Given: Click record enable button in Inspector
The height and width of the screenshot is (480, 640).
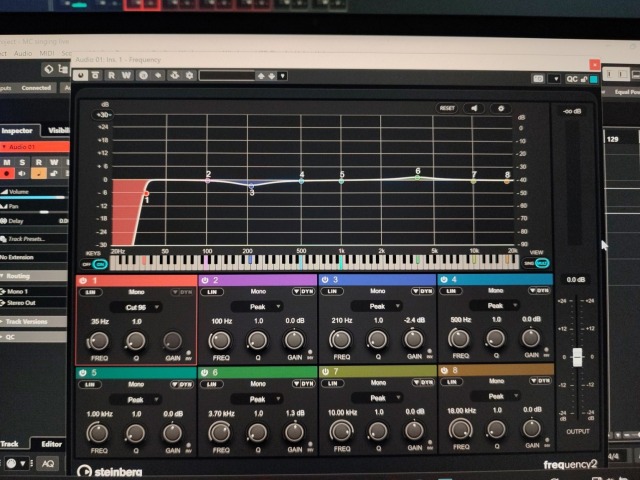Looking at the screenshot, I should click(x=7, y=173).
